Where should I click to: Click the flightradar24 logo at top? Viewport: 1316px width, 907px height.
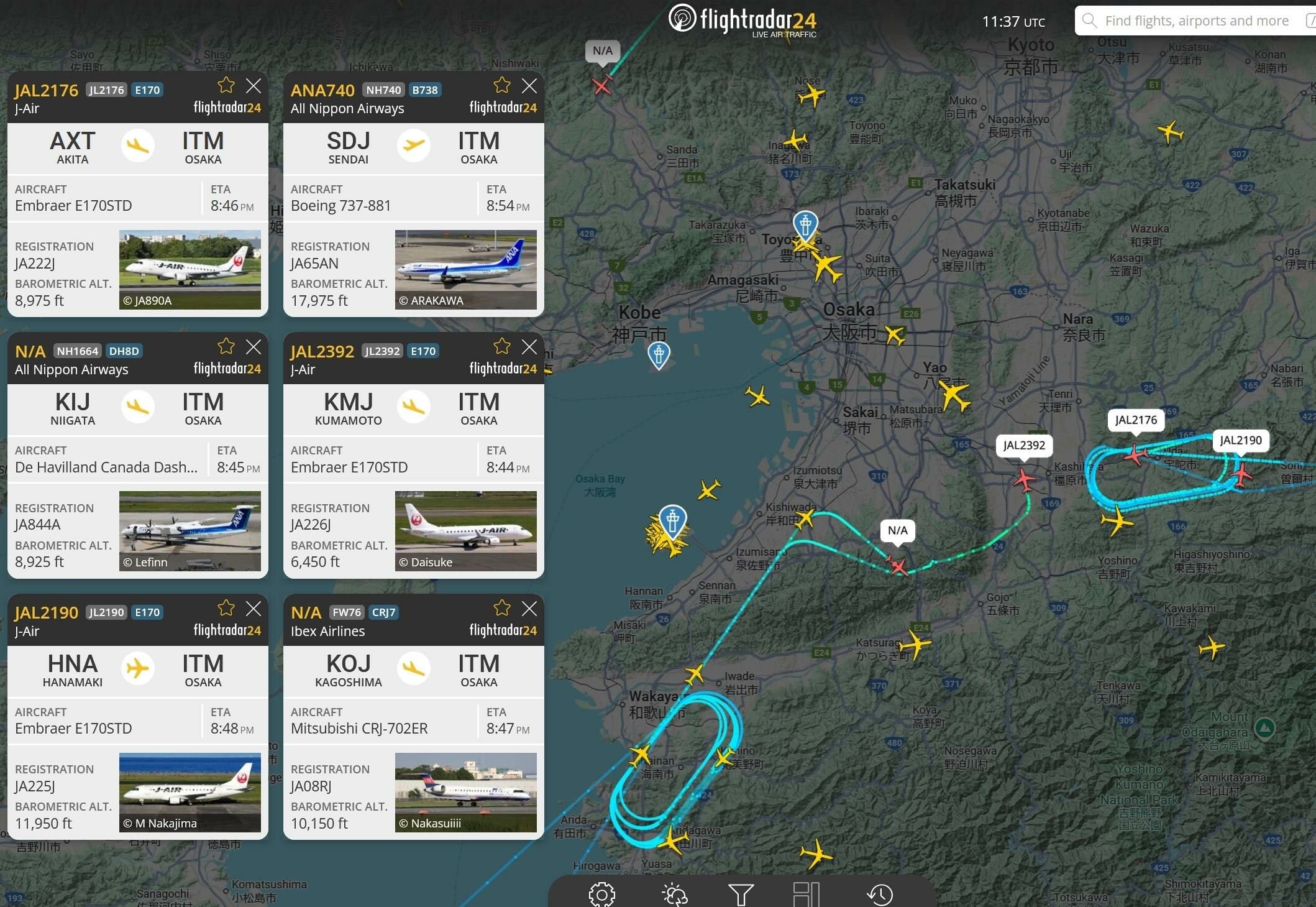tap(743, 21)
